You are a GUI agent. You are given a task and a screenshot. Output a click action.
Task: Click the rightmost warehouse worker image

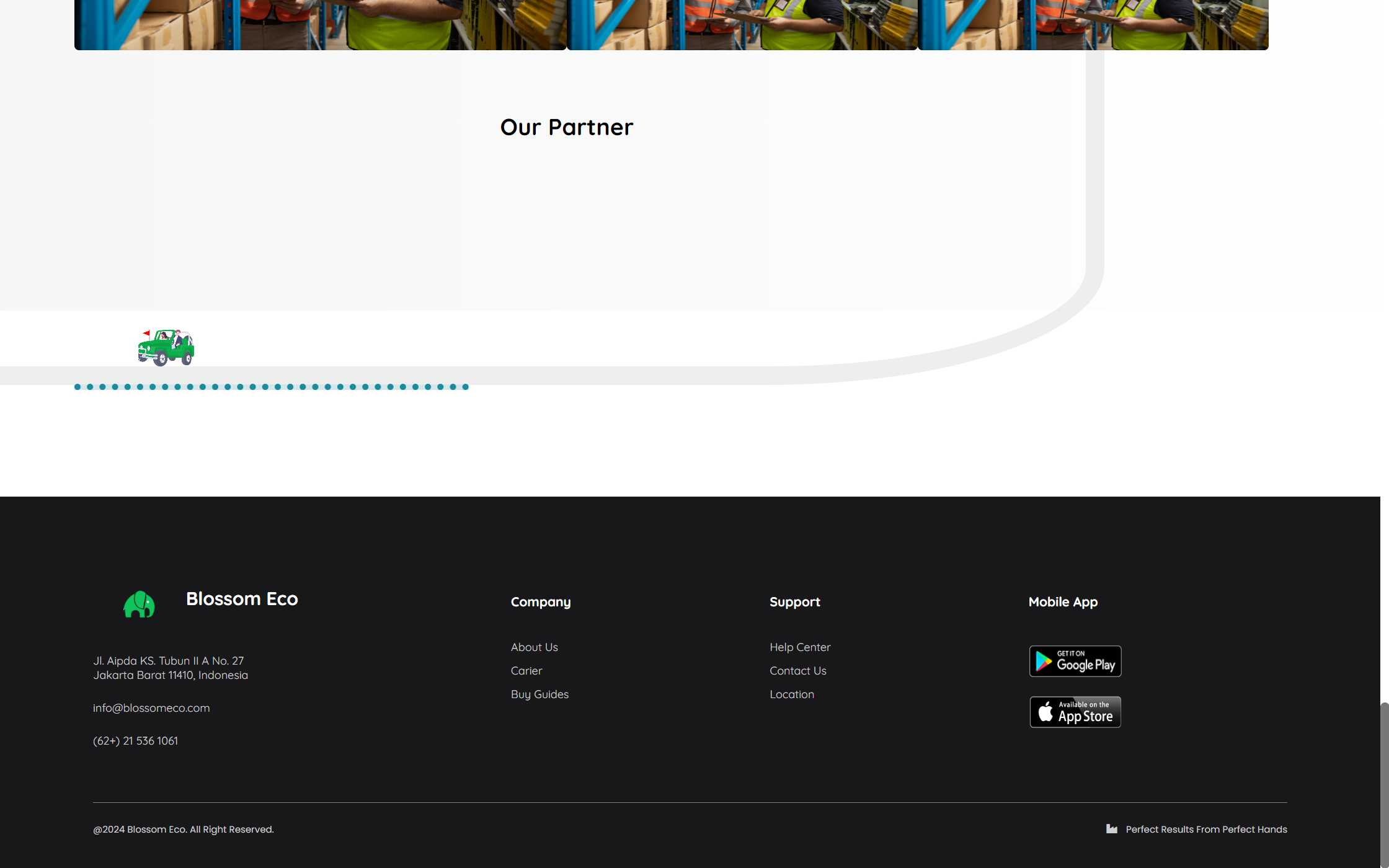(1093, 25)
